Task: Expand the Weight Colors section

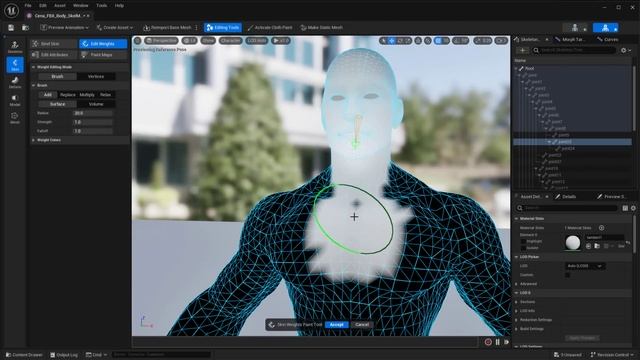Action: pyautogui.click(x=33, y=140)
